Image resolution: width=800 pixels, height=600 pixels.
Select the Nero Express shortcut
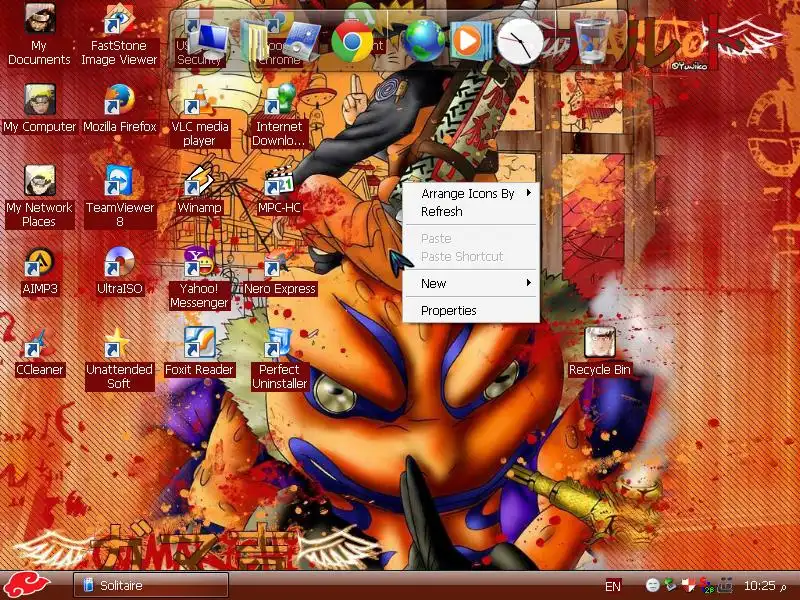point(279,271)
